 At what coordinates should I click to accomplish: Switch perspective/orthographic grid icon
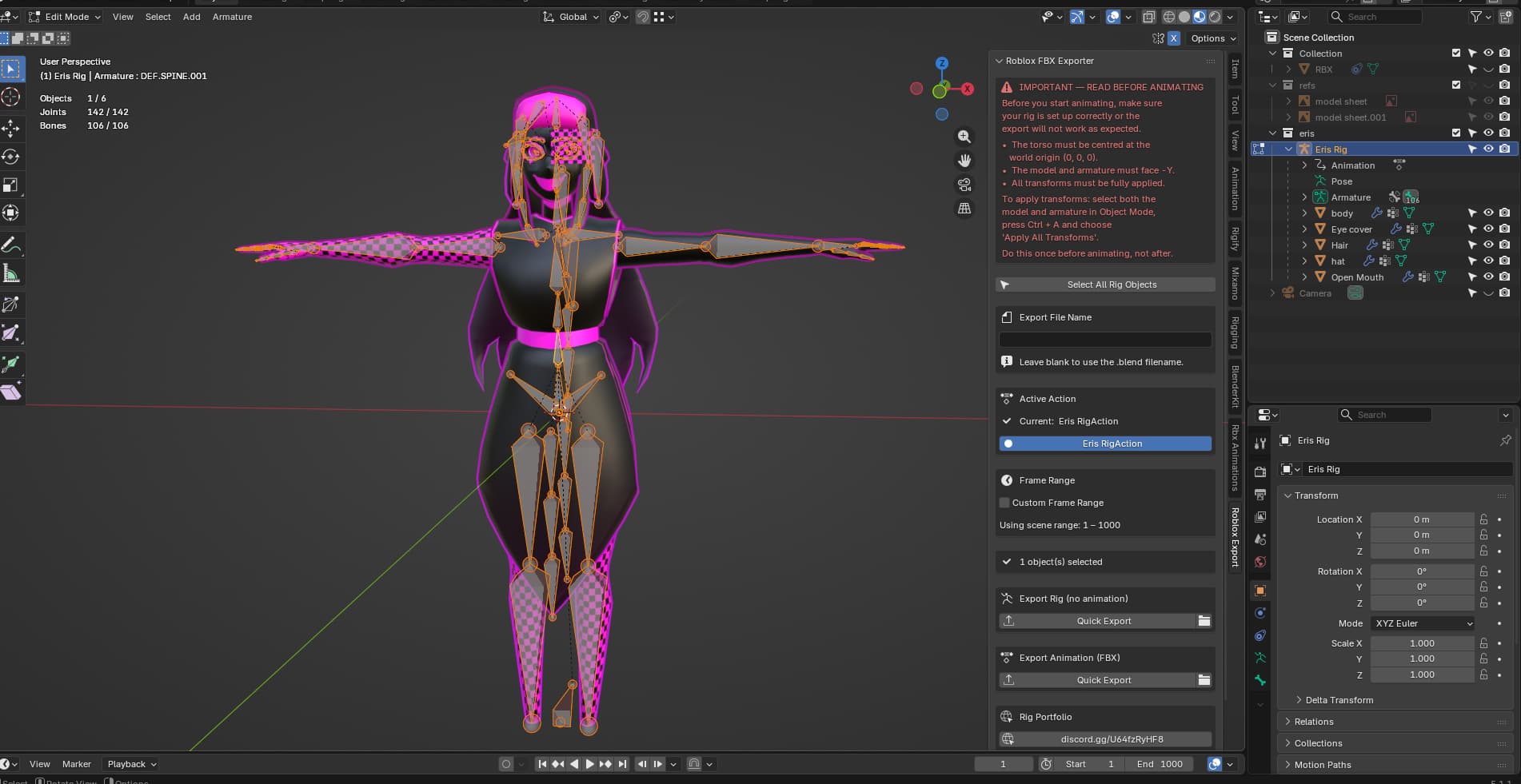[964, 209]
